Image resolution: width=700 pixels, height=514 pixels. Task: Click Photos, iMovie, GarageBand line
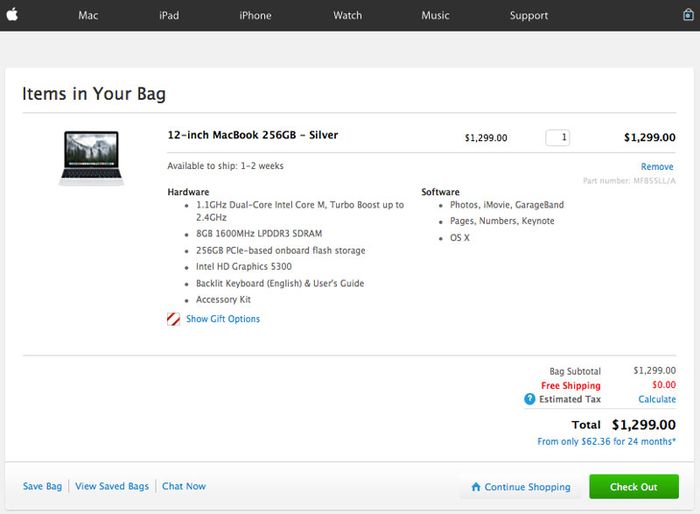pyautogui.click(x=507, y=205)
